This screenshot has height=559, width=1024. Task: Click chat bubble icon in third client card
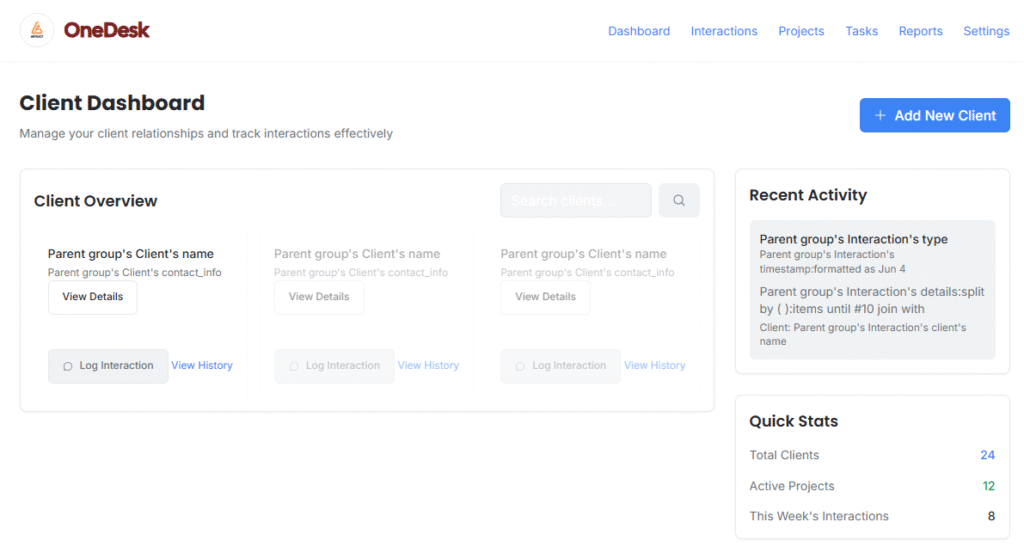click(520, 367)
